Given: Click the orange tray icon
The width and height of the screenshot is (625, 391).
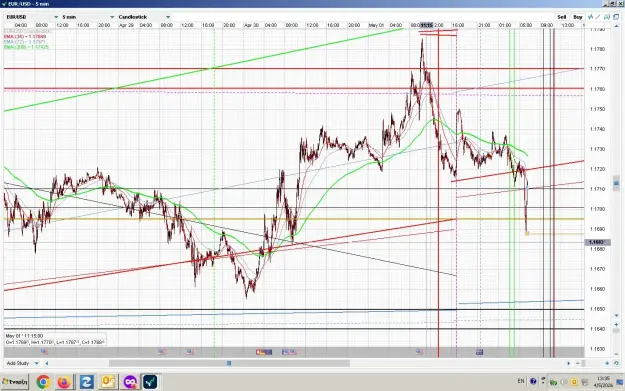Looking at the screenshot, I should [x=574, y=383].
